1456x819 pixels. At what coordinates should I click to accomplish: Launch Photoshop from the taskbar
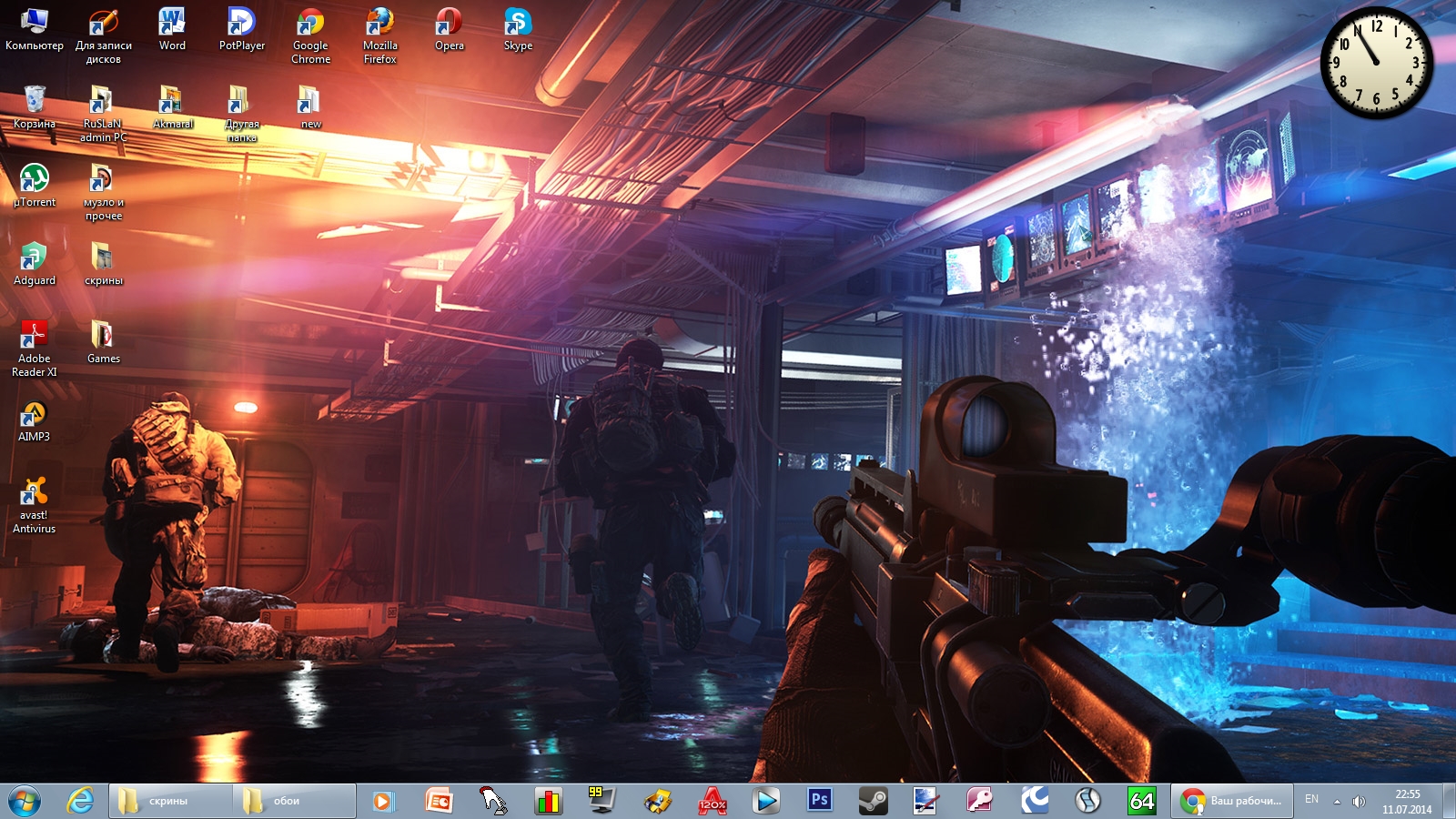click(x=819, y=801)
